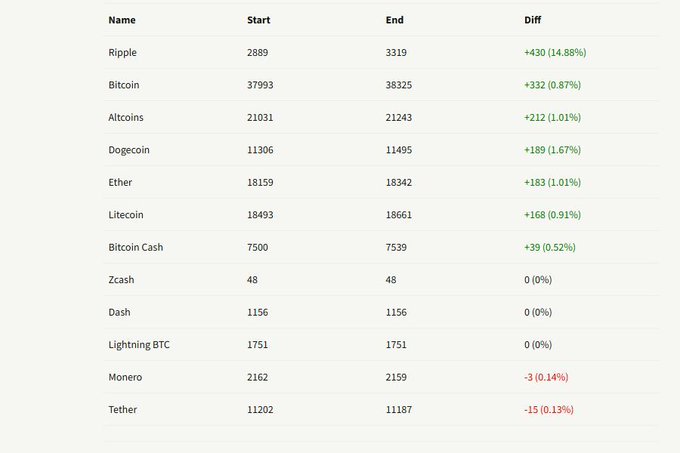Click the Bitcoin Cash name cell
680x453 pixels.
[x=134, y=247]
